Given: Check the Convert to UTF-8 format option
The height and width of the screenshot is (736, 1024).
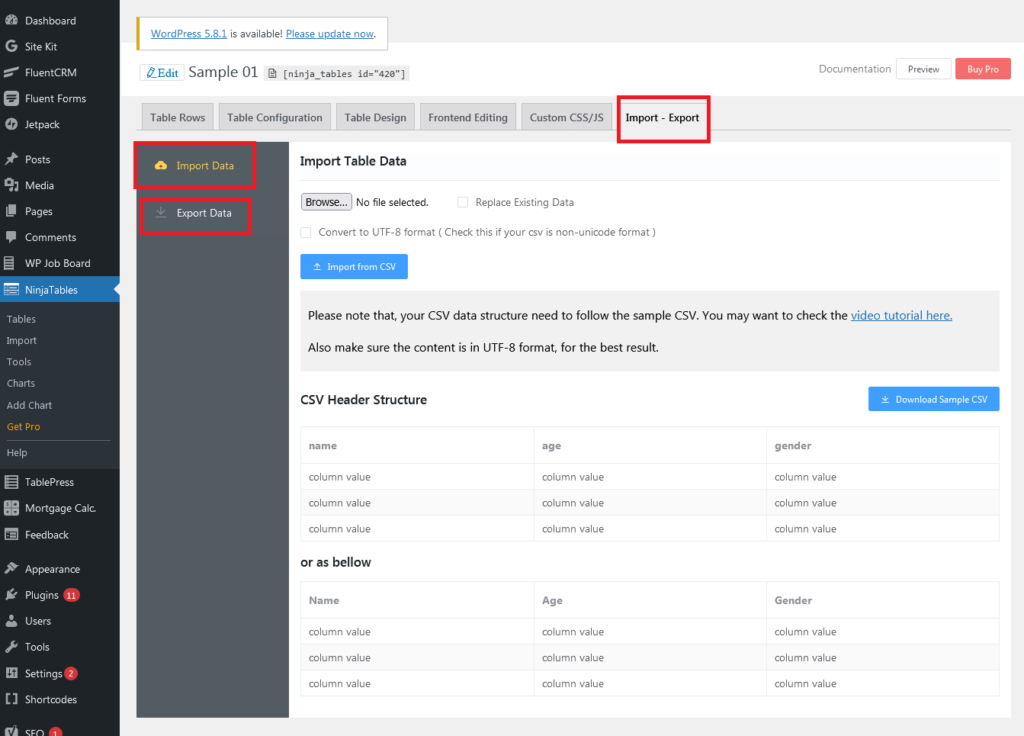Looking at the screenshot, I should 306,232.
